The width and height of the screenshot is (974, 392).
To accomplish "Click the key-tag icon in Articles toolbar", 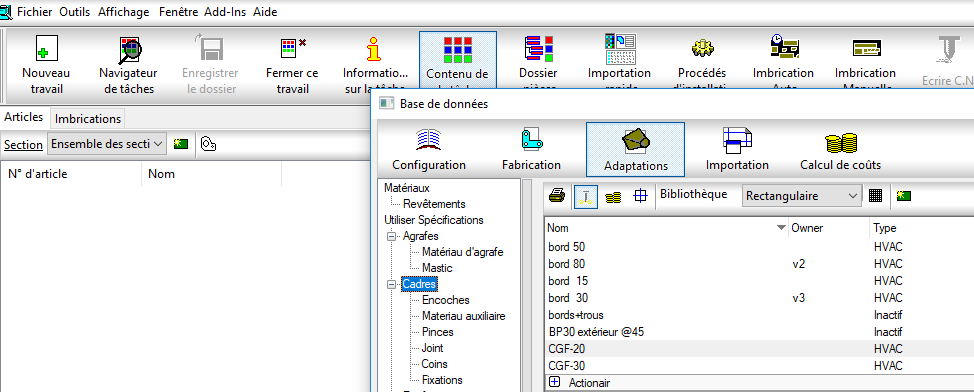I will pos(209,144).
